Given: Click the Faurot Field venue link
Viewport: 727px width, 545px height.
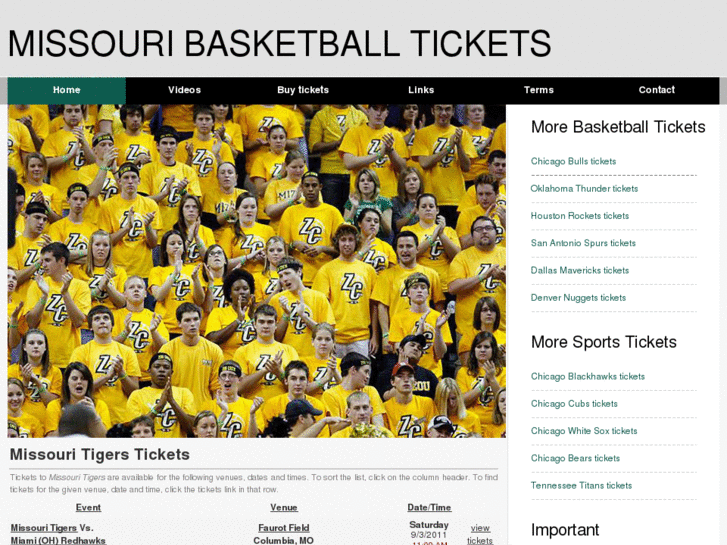Looking at the screenshot, I should pyautogui.click(x=283, y=528).
